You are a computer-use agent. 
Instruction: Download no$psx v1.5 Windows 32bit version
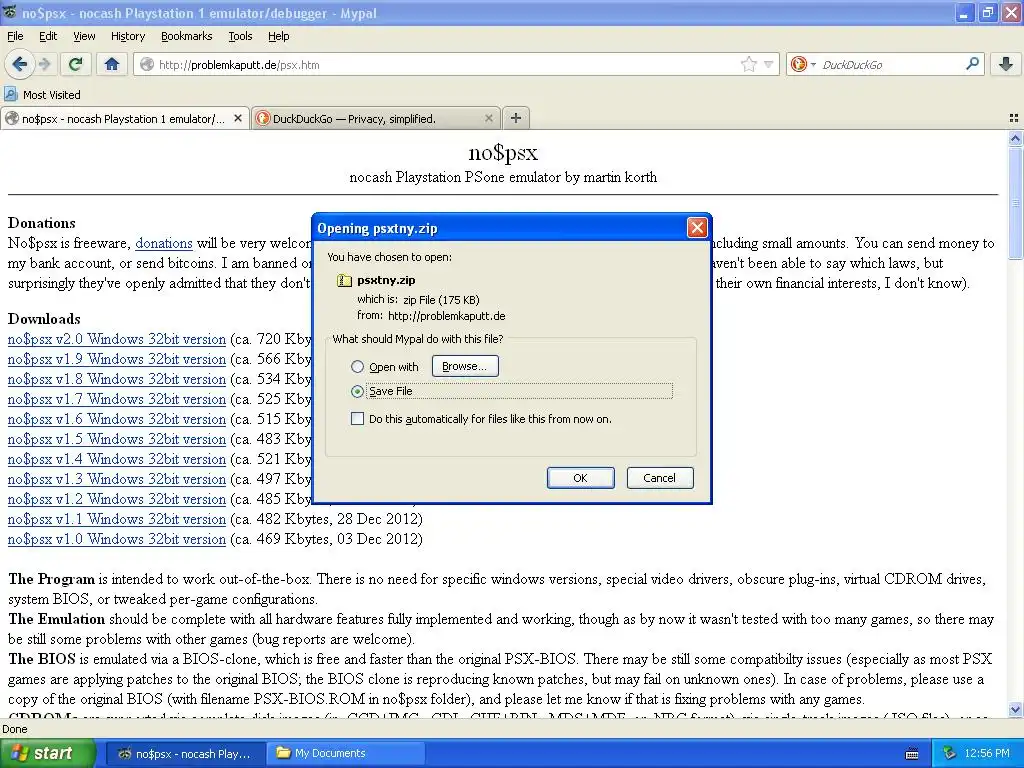(117, 439)
